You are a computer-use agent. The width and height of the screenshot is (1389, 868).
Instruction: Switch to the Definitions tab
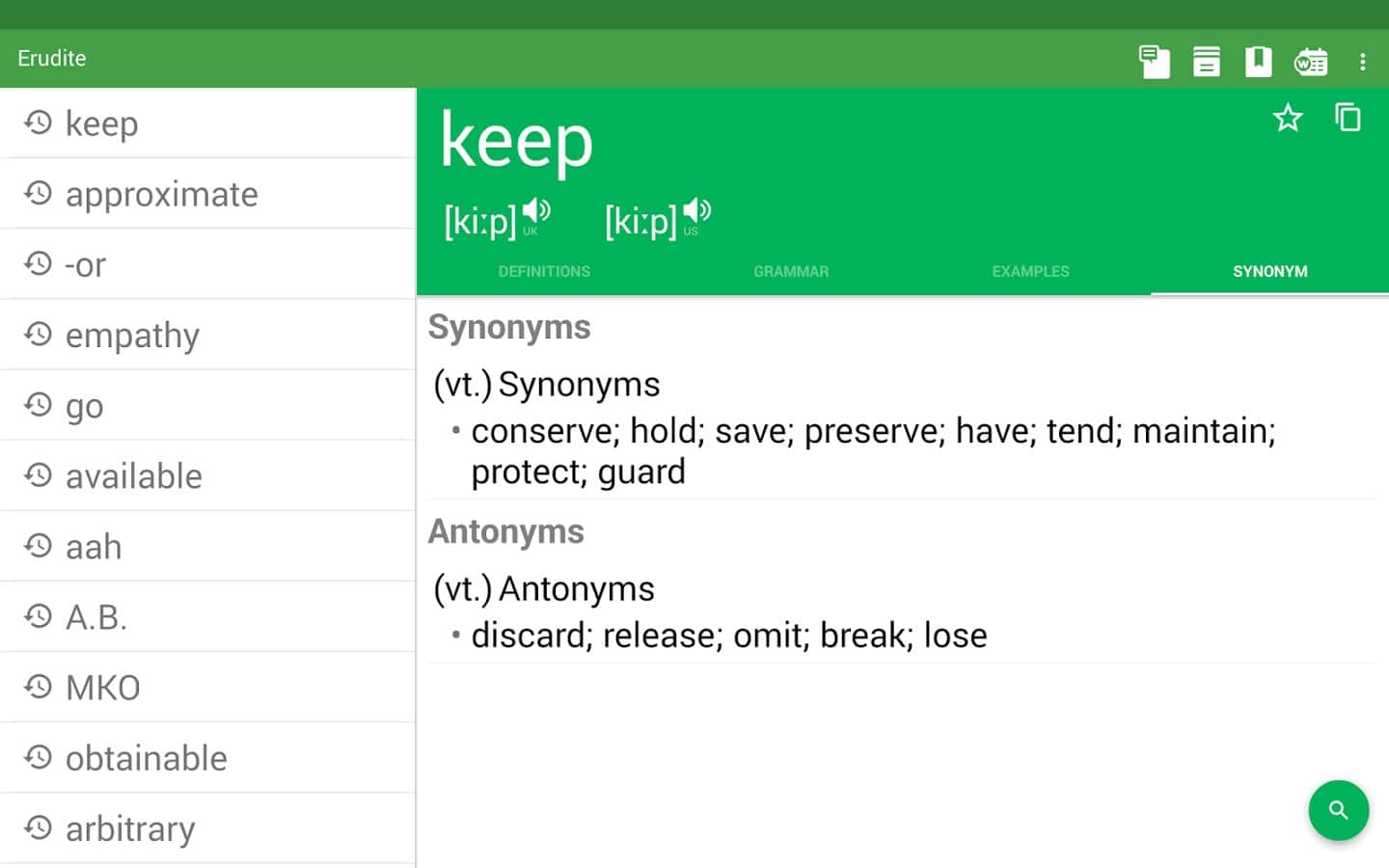click(544, 272)
